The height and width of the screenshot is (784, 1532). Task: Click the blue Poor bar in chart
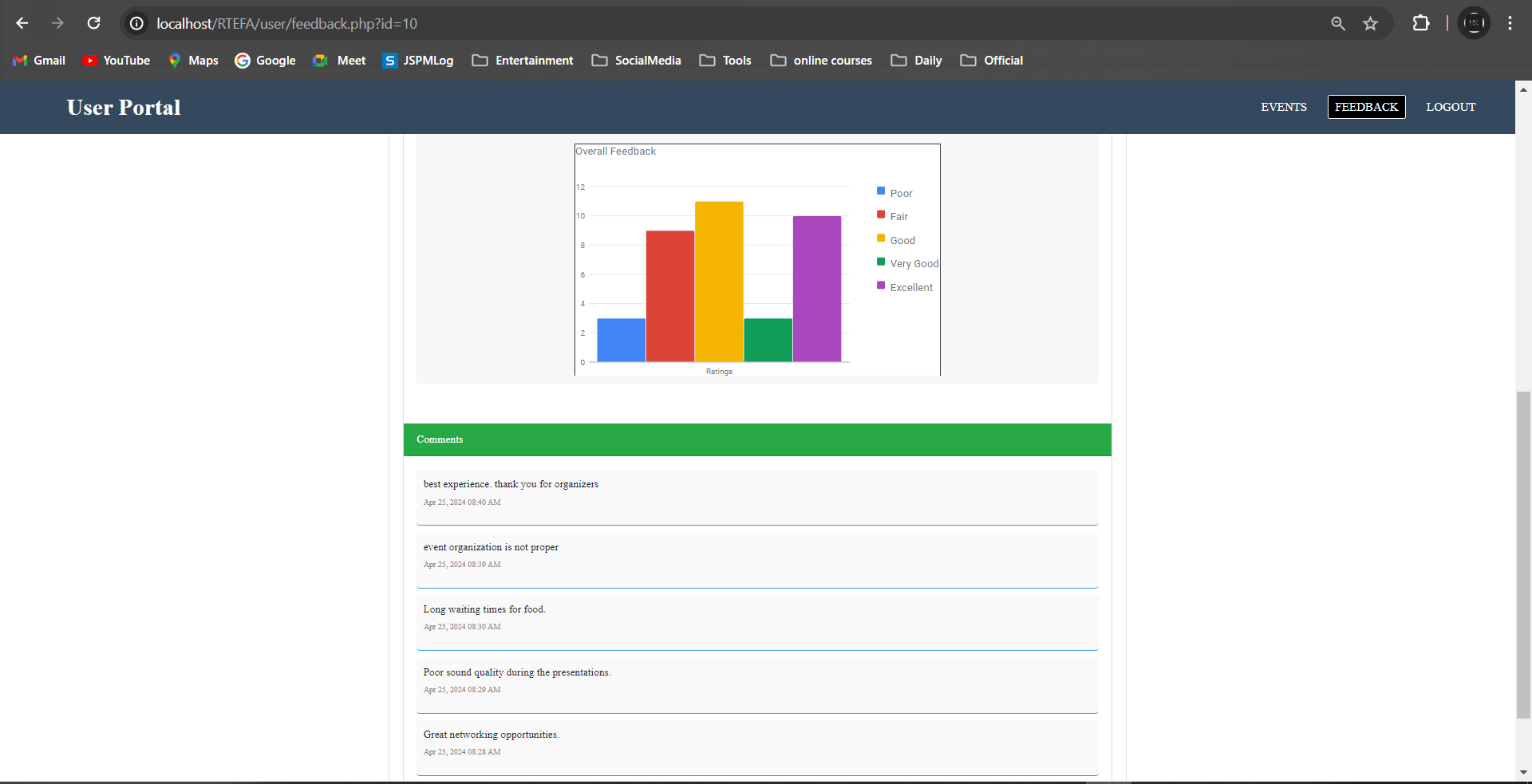[622, 341]
